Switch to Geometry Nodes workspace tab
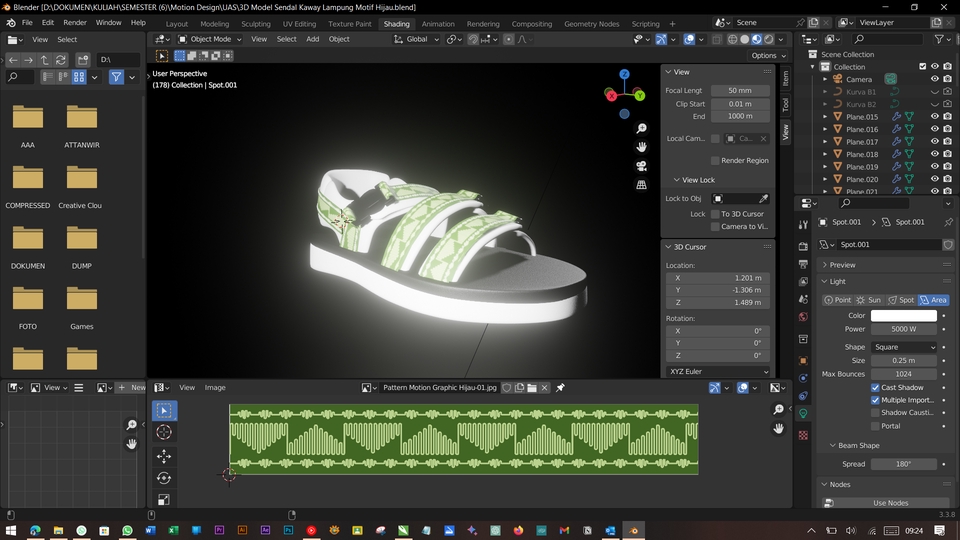960x540 pixels. [x=591, y=24]
